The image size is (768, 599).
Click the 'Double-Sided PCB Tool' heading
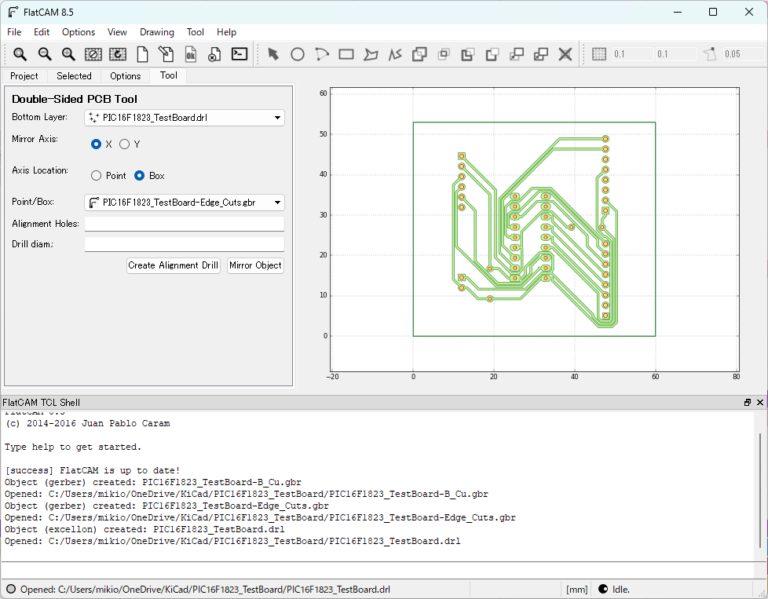pyautogui.click(x=74, y=99)
